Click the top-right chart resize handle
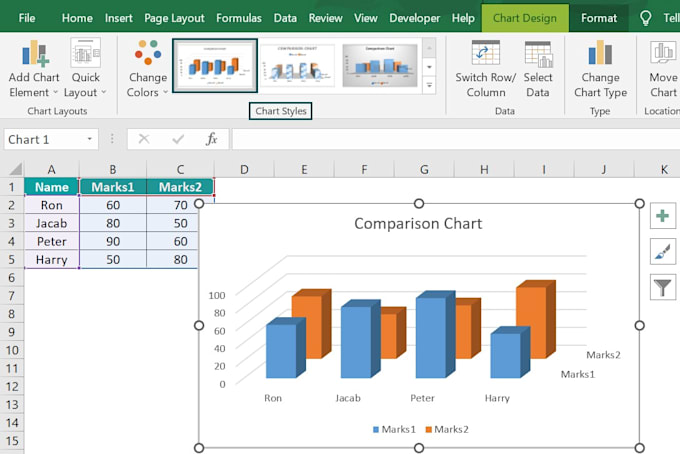This screenshot has height=454, width=680. coord(639,203)
